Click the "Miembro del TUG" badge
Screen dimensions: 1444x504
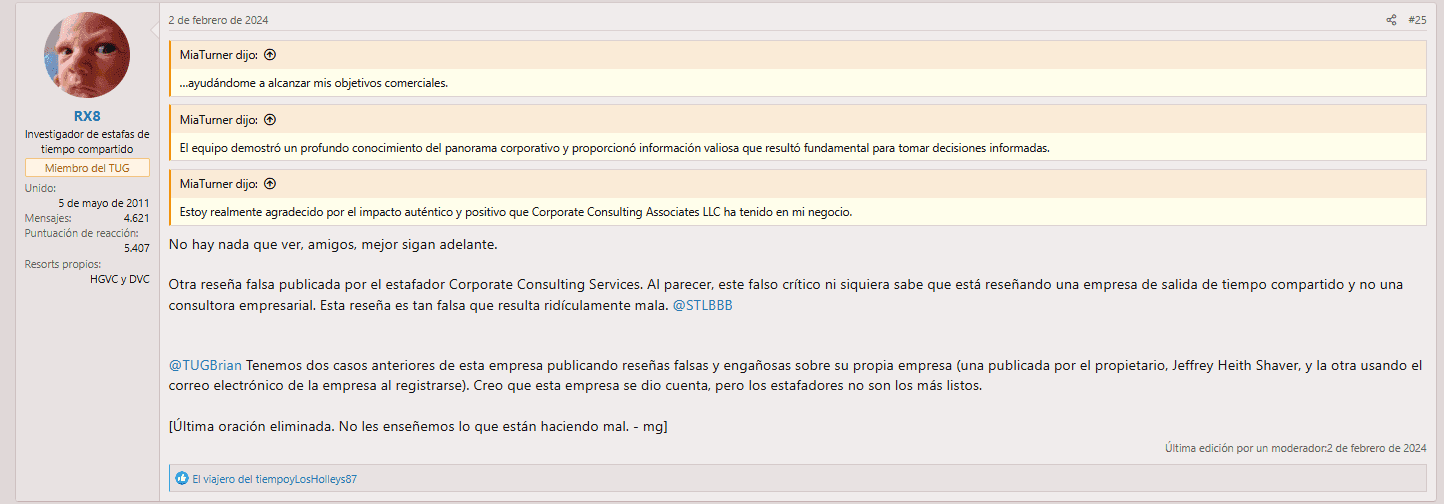coord(87,168)
